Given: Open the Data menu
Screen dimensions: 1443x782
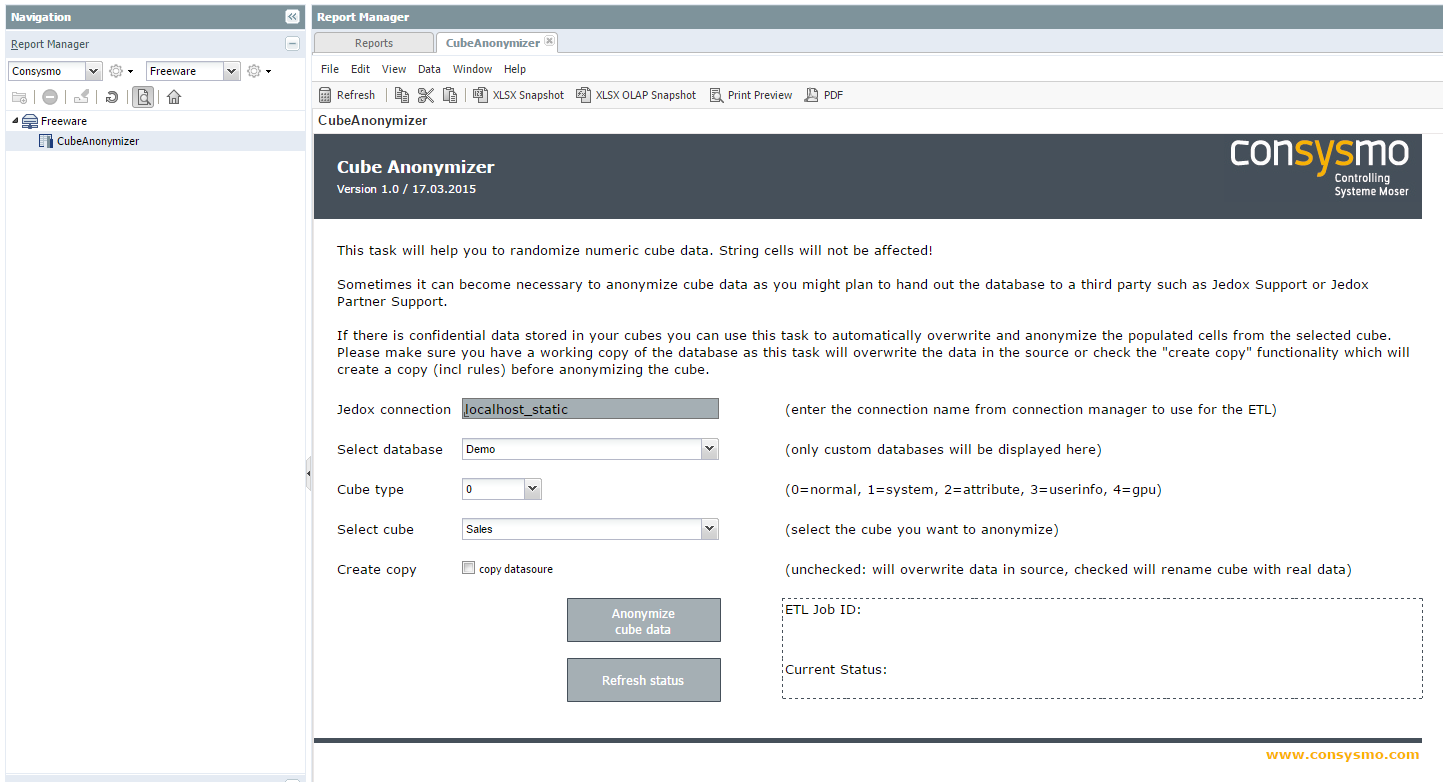Looking at the screenshot, I should (429, 69).
